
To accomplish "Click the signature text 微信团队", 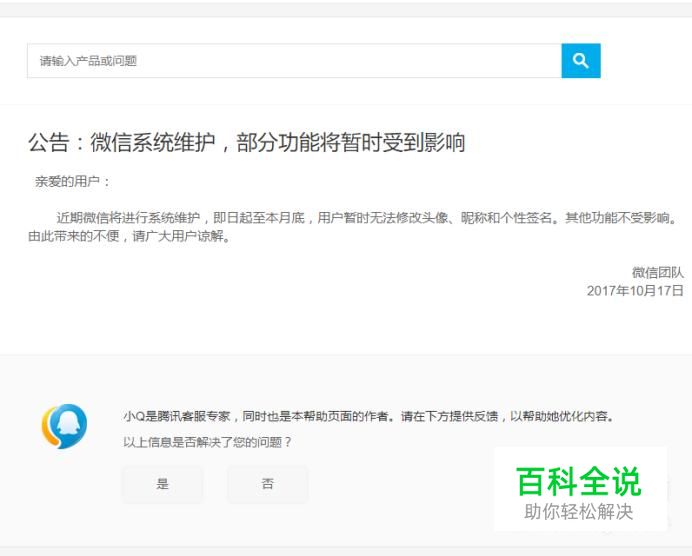I will [x=658, y=272].
